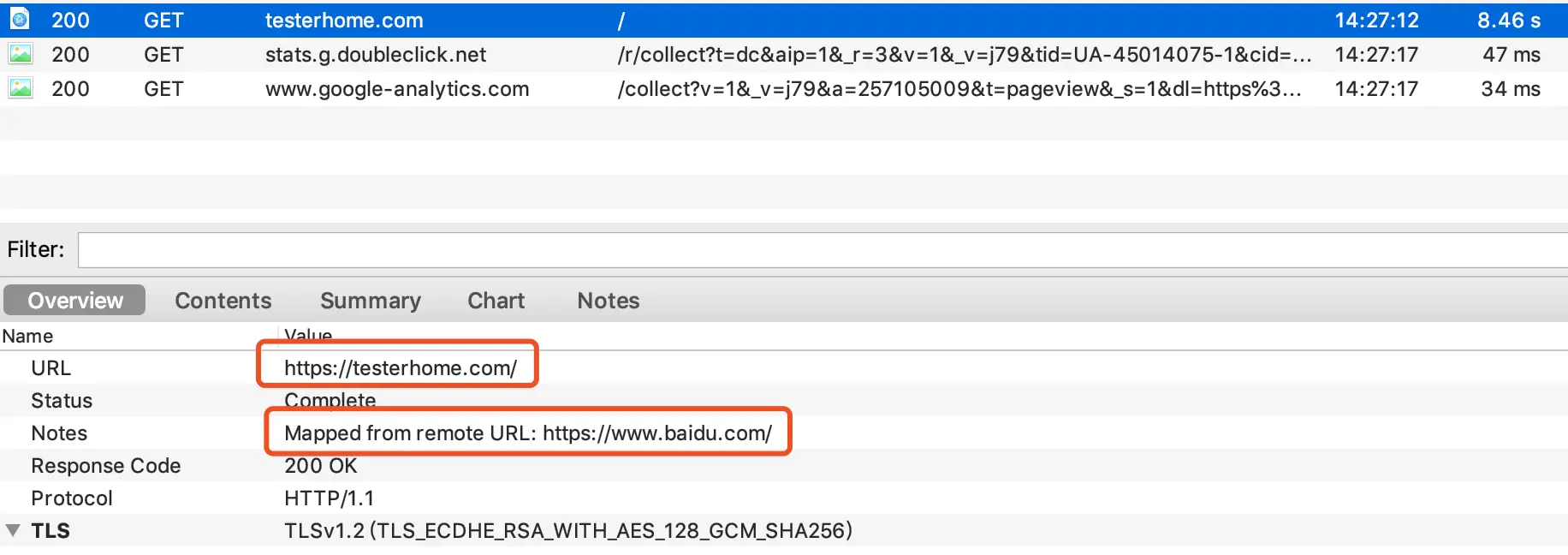
Task: Click the 34 ms duration cell
Action: tap(1511, 89)
